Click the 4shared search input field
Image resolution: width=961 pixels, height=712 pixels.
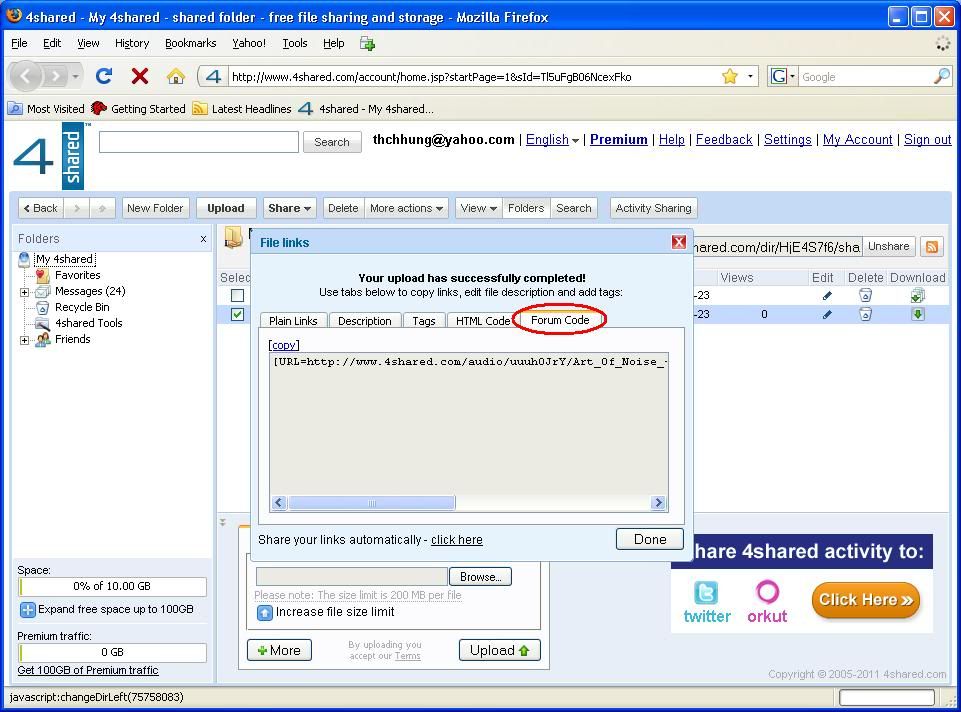(199, 142)
